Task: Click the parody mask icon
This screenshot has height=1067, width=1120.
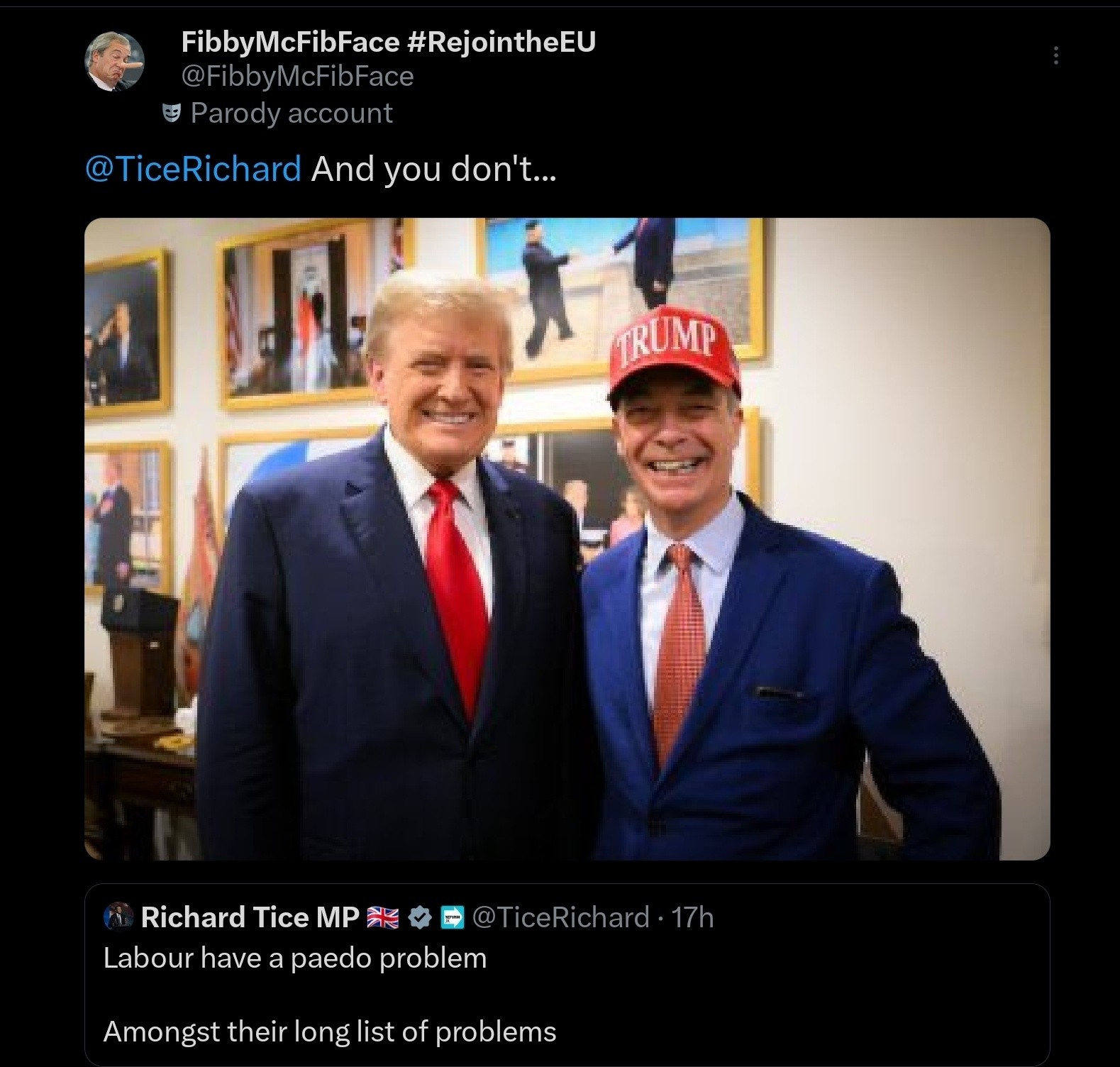Action: pyautogui.click(x=170, y=113)
